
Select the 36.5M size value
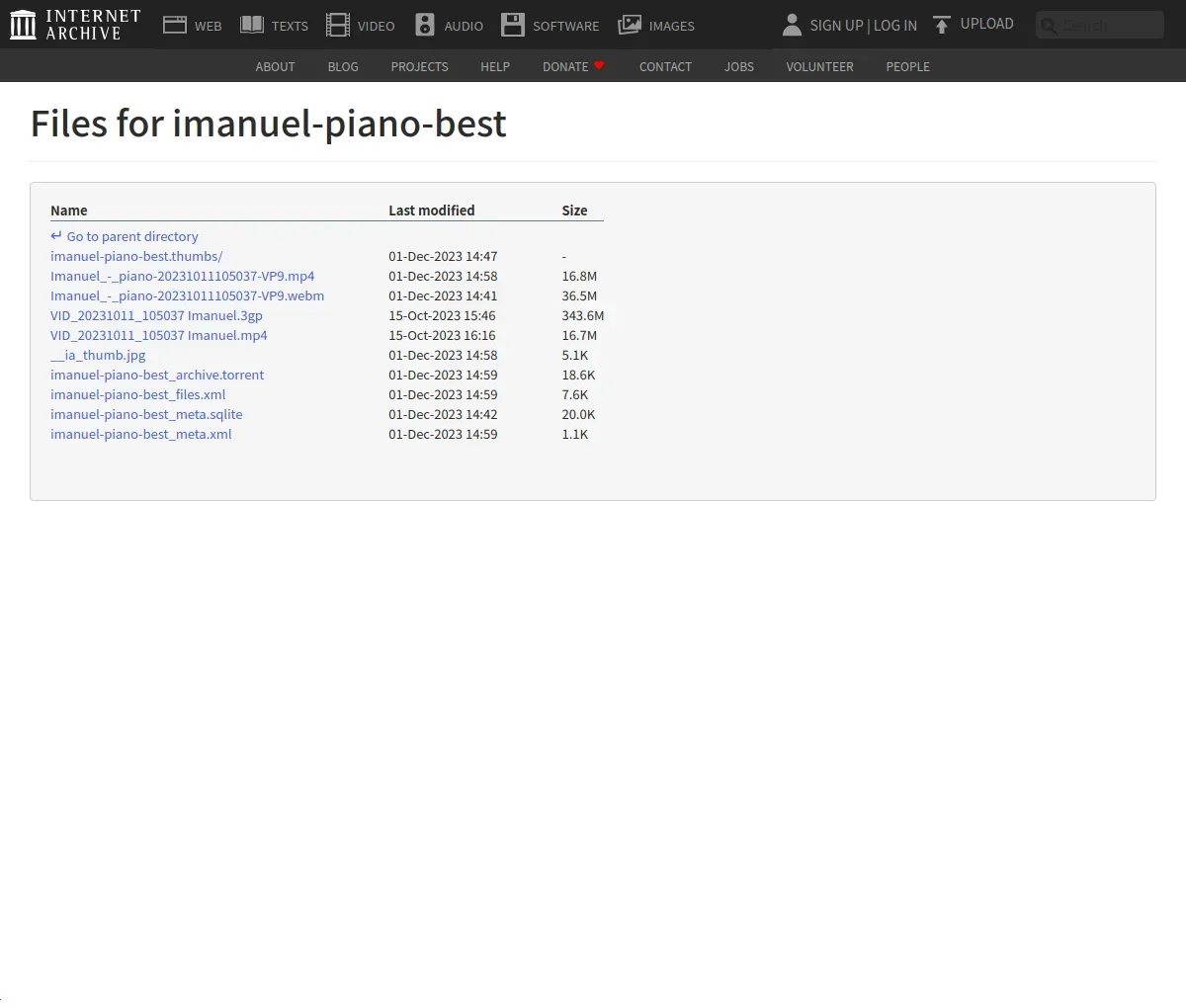[579, 295]
